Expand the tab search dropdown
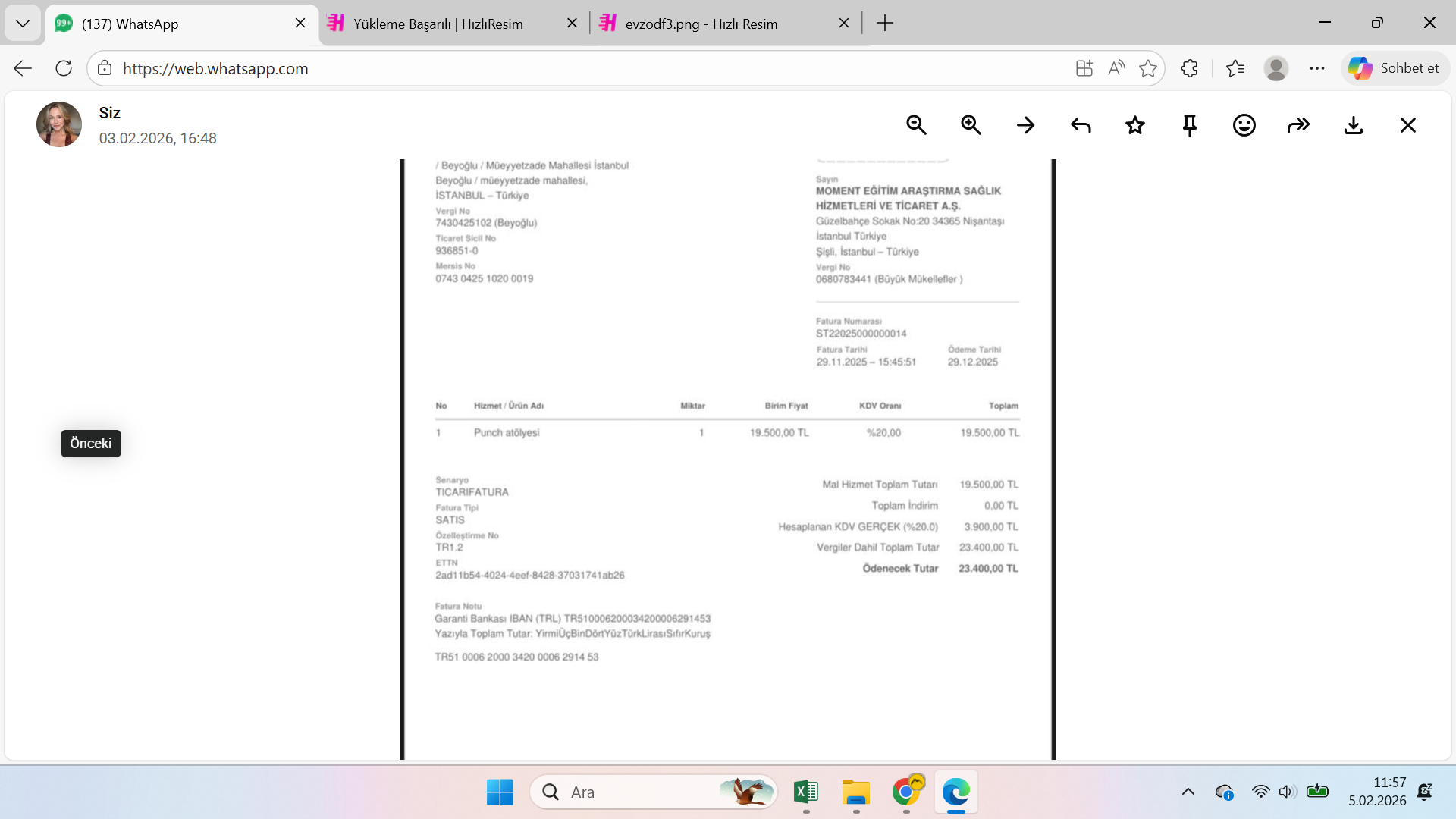This screenshot has height=819, width=1456. [23, 24]
